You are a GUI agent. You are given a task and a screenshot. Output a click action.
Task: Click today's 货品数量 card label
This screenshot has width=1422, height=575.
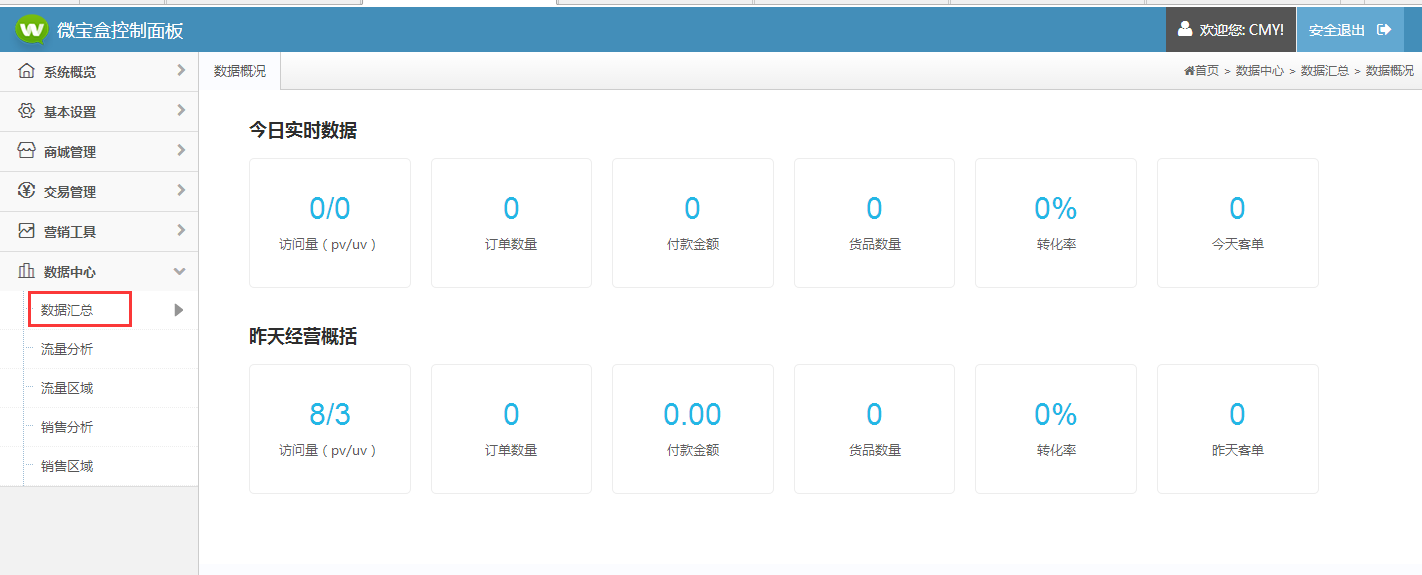pyautogui.click(x=874, y=244)
